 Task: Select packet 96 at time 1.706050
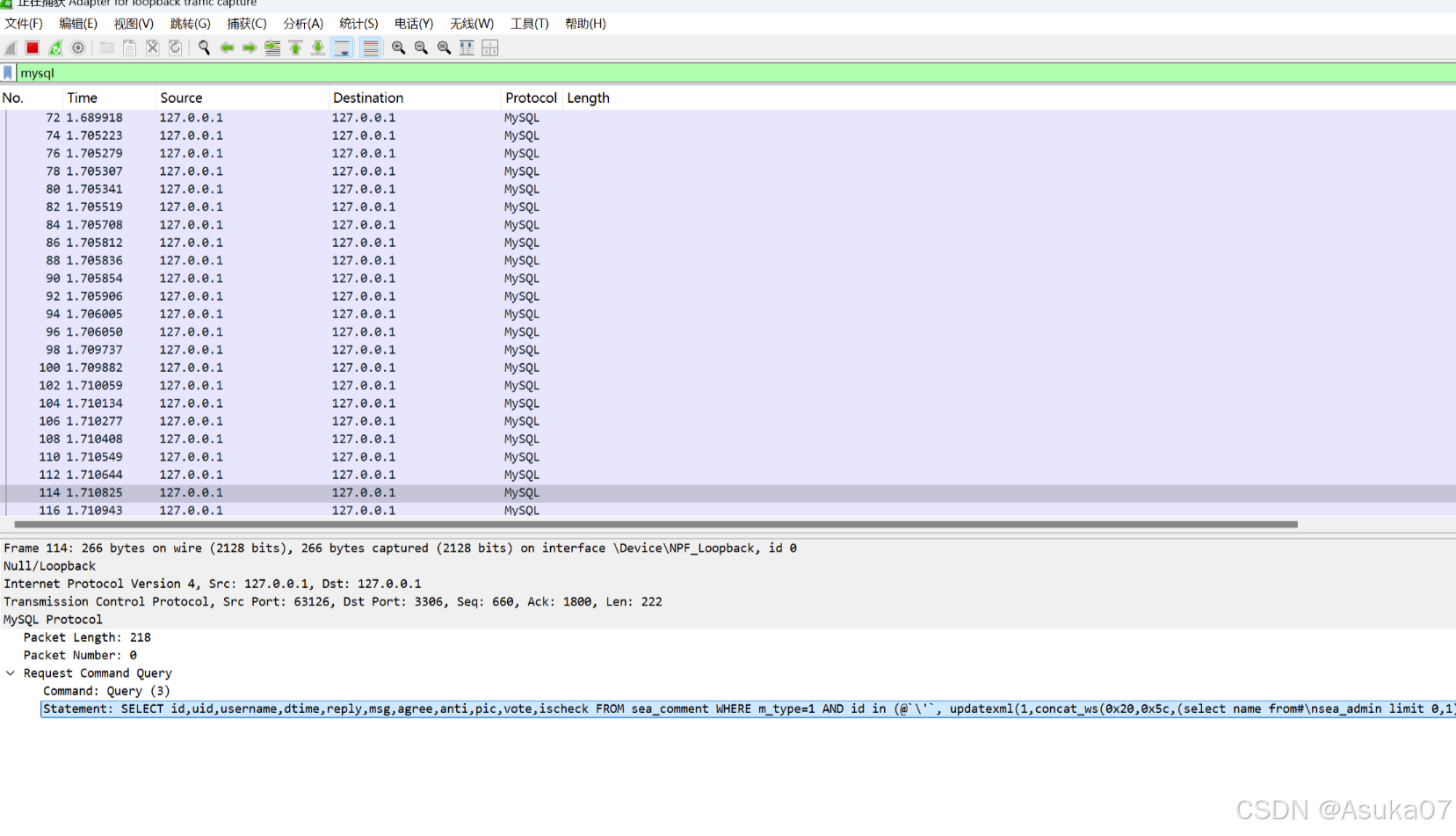point(728,332)
